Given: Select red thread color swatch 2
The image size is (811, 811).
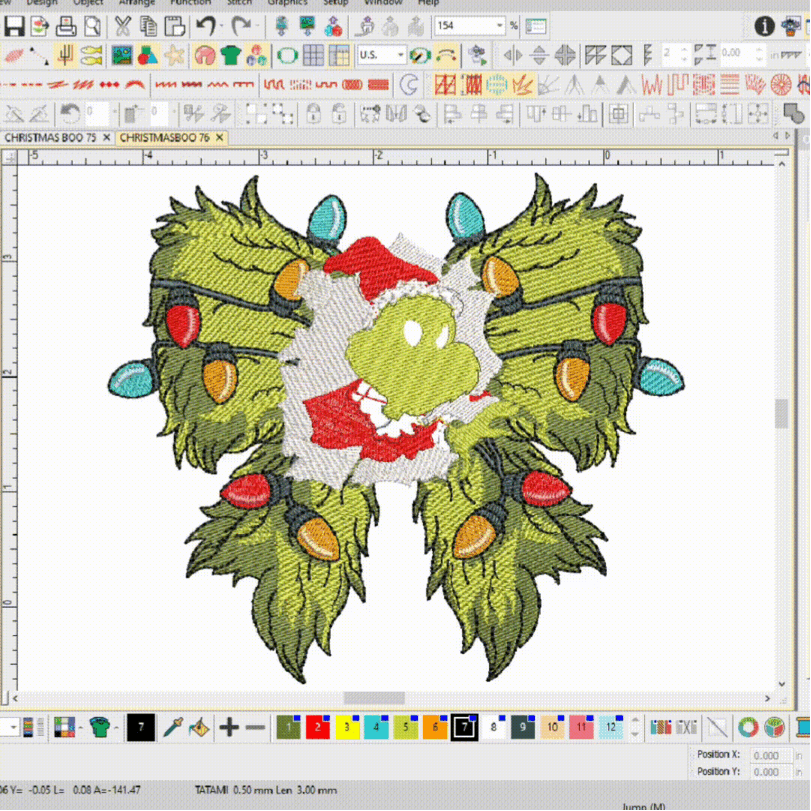Looking at the screenshot, I should pos(318,728).
